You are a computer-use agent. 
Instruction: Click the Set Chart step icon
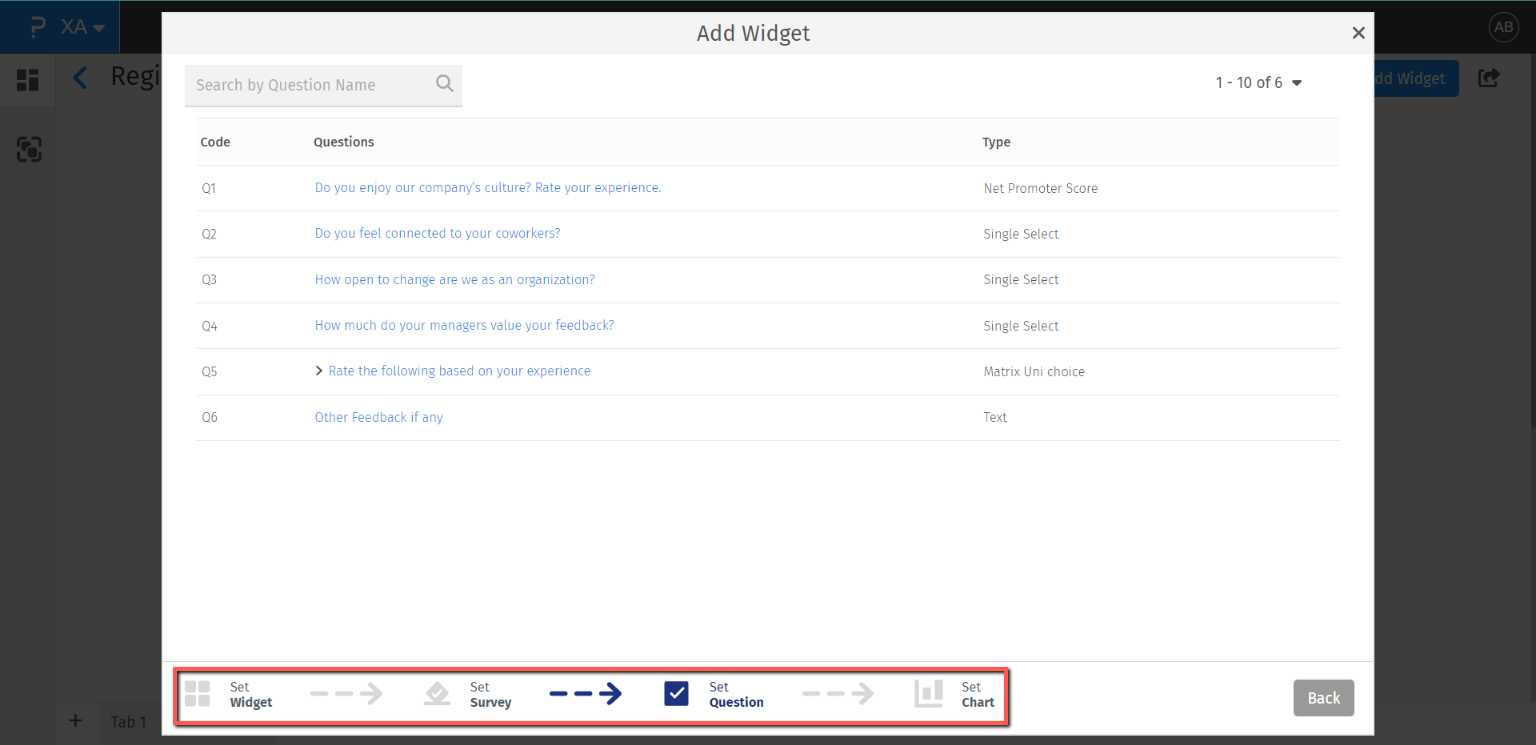point(928,694)
